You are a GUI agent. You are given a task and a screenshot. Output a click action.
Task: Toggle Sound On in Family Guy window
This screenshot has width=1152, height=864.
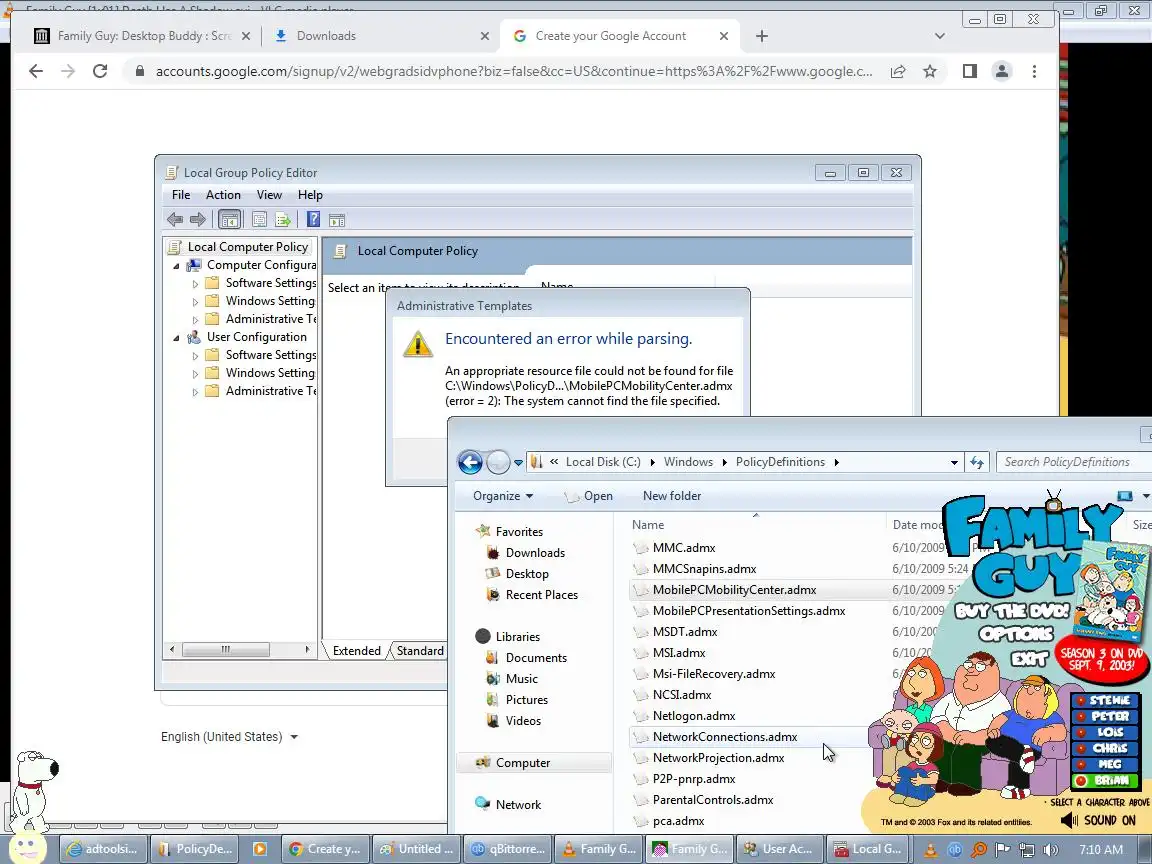coord(1099,820)
